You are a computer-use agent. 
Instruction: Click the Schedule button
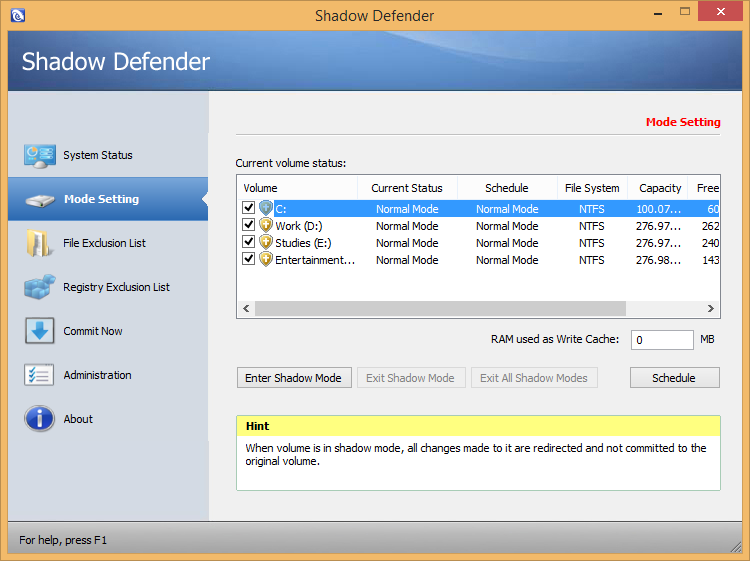click(x=674, y=378)
